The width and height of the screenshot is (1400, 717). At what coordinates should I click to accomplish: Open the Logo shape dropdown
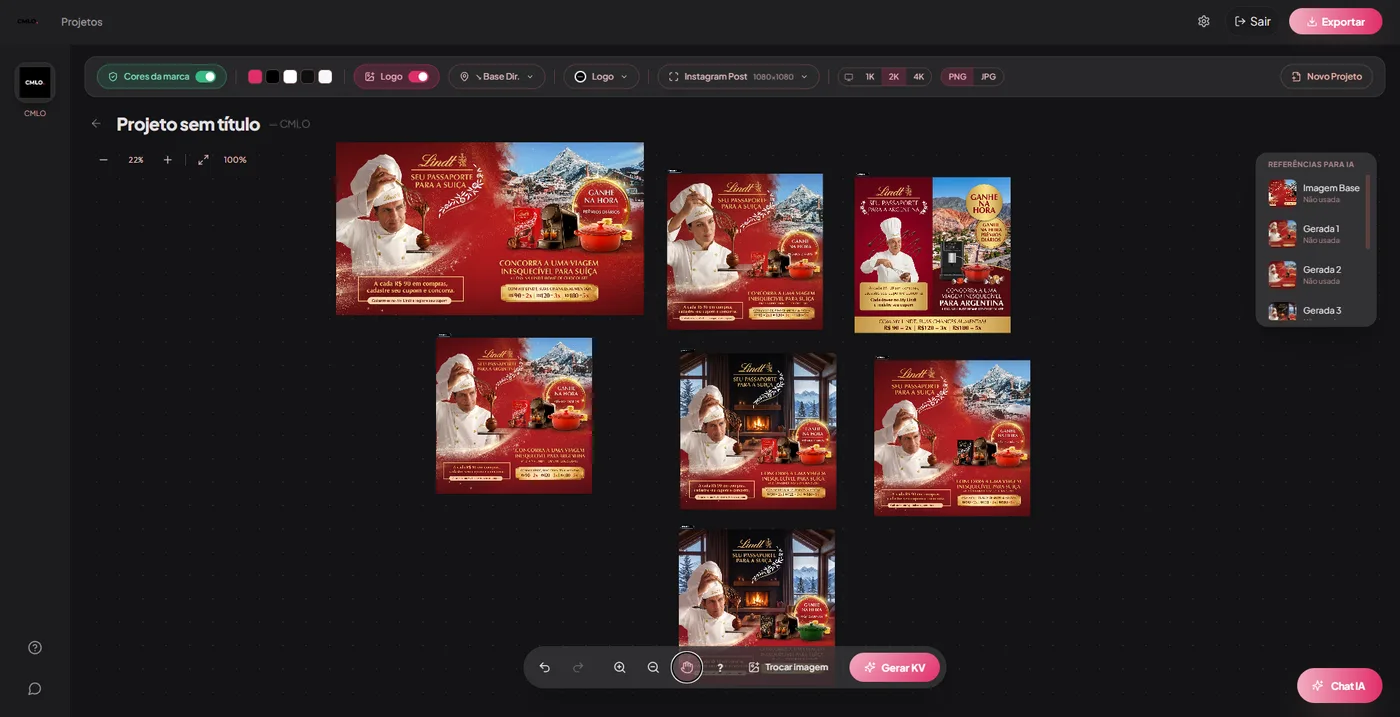click(601, 77)
